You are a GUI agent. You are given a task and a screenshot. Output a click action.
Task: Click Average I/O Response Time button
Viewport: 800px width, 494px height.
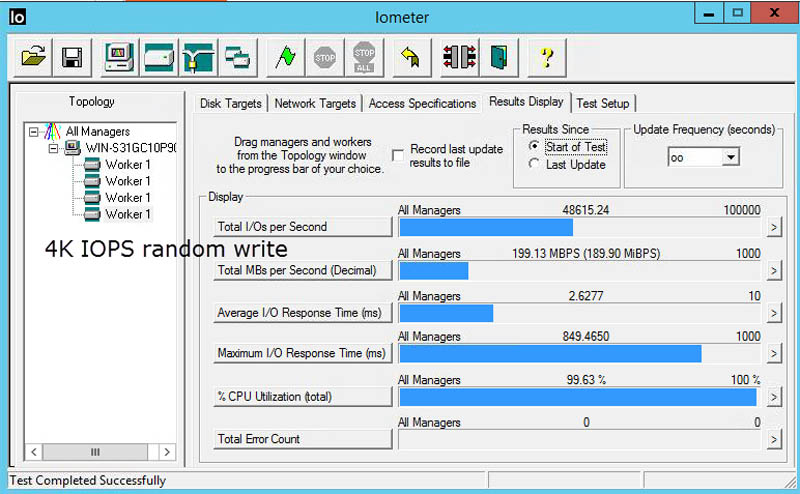303,313
